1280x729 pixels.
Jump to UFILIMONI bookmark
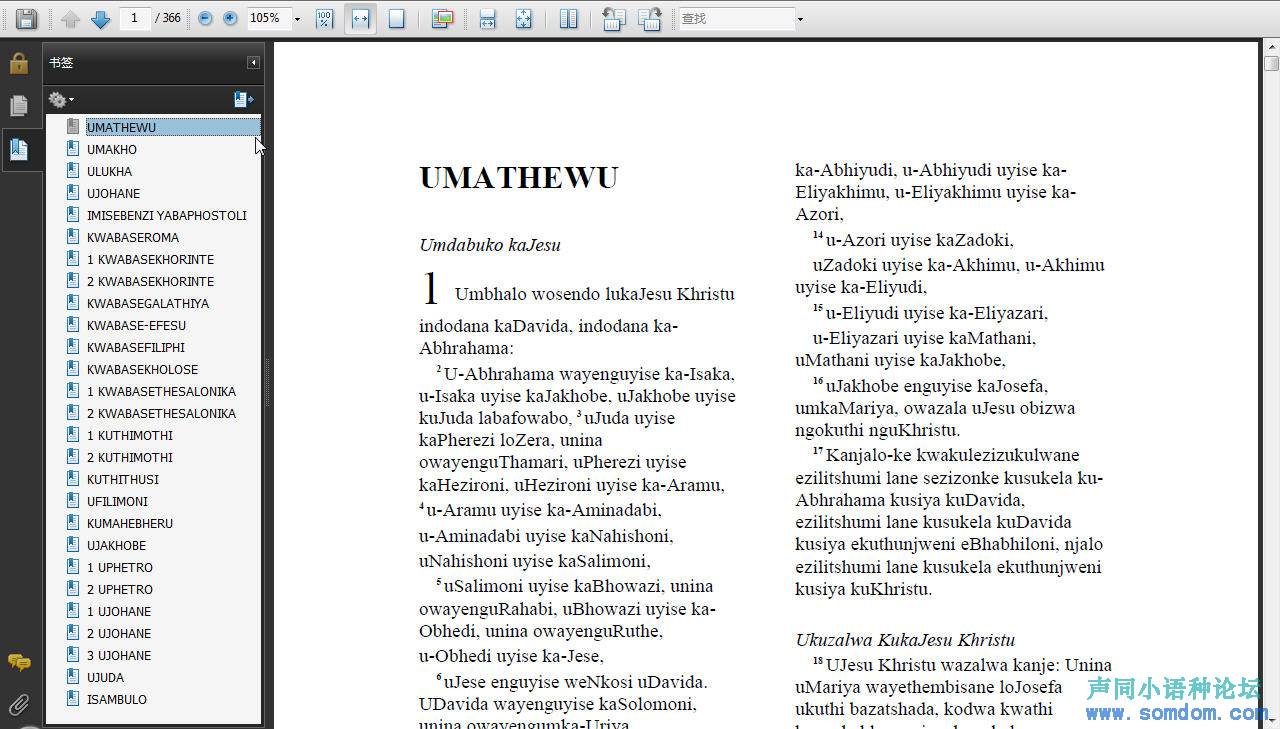(117, 501)
